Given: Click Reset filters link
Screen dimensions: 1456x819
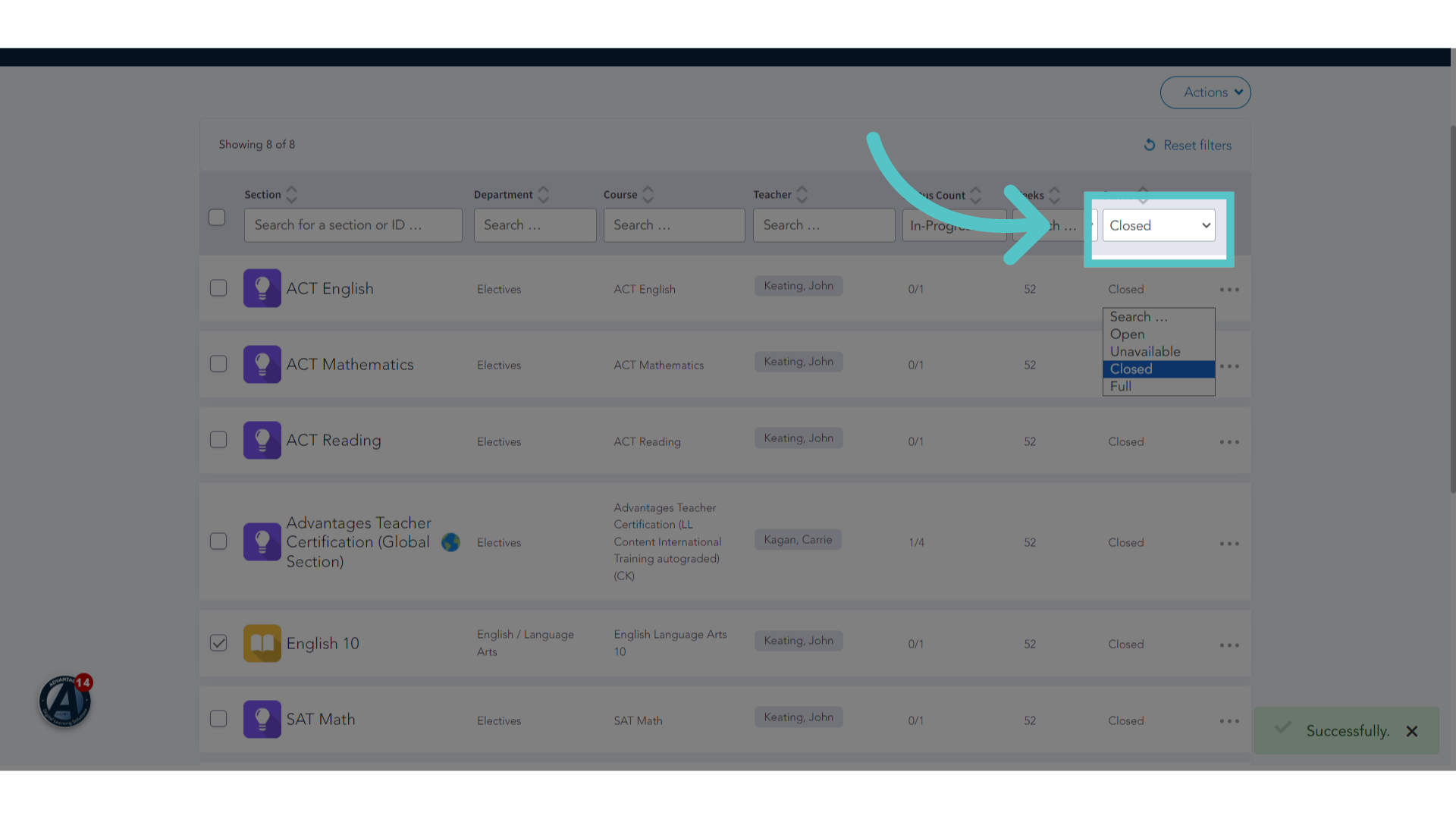Looking at the screenshot, I should coord(1188,145).
